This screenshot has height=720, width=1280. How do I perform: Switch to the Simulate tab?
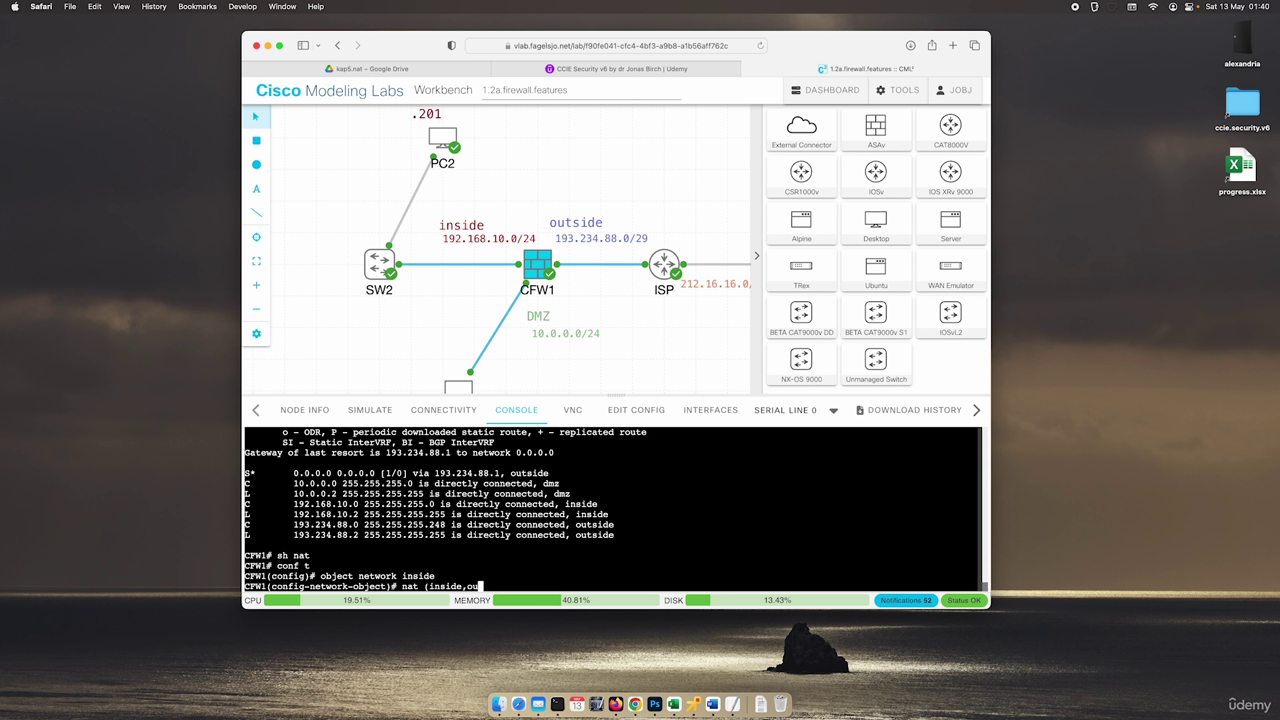370,410
